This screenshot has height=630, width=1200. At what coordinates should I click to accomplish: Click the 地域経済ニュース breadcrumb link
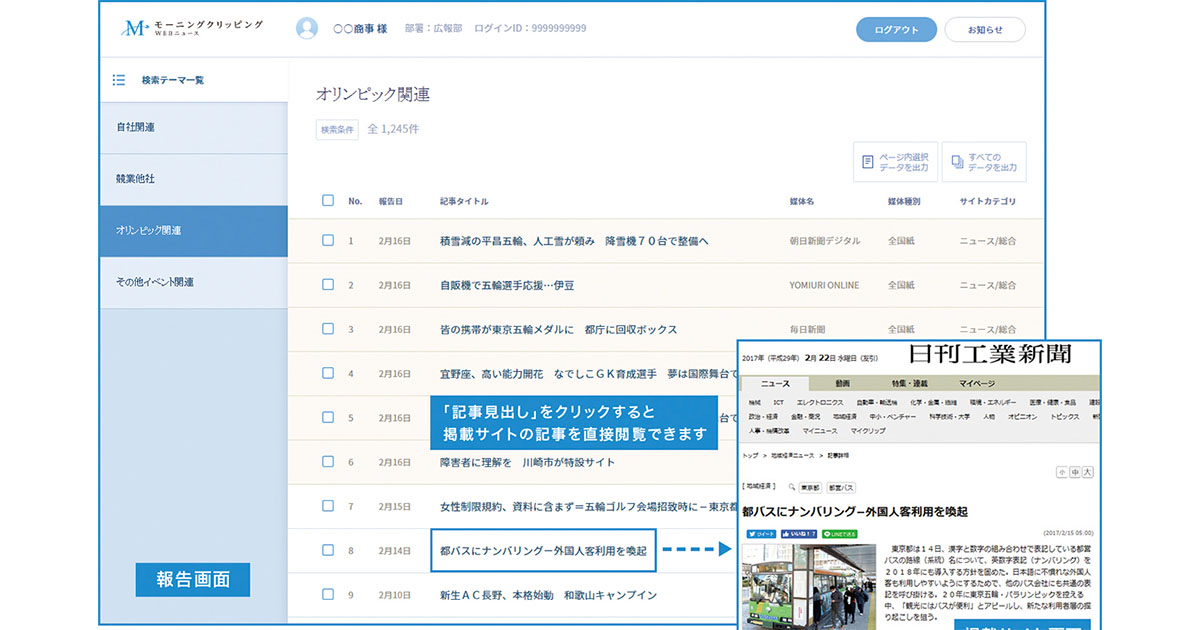click(x=791, y=454)
